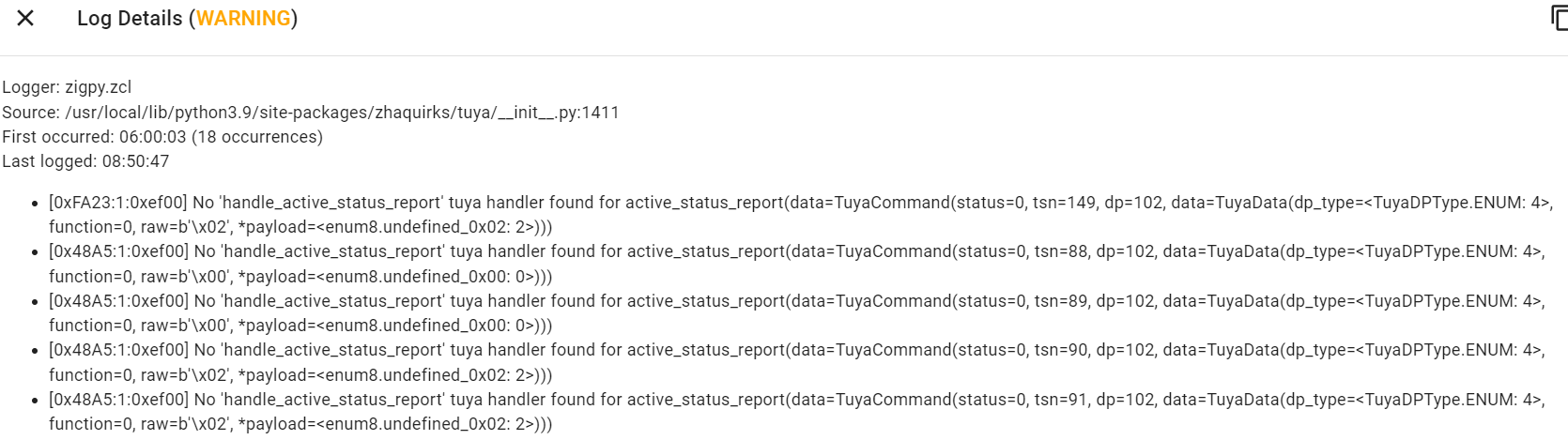Click the payload line under the tsn=149 entry

pyautogui.click(x=300, y=227)
